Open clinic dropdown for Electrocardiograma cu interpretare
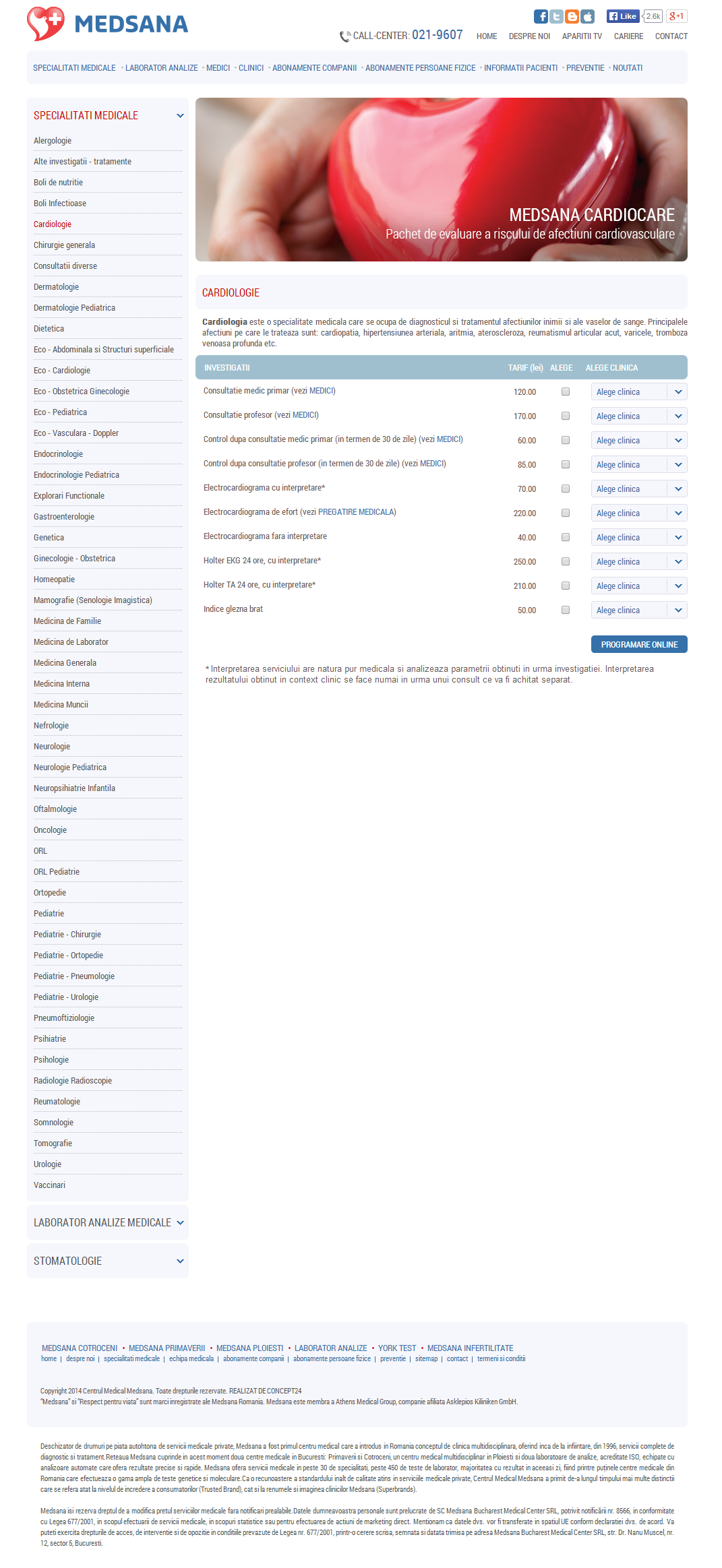The width and height of the screenshot is (722, 1568). [639, 489]
